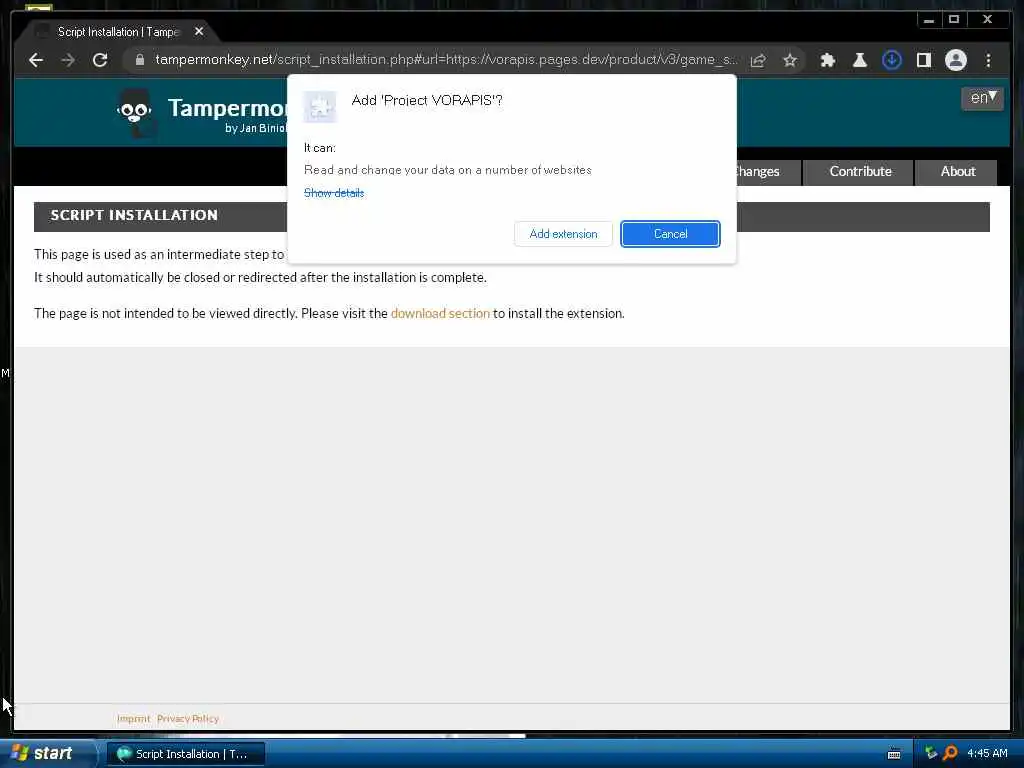1024x768 pixels.
Task: Click the SCRIPT INSTALLATION heading
Action: coord(134,216)
